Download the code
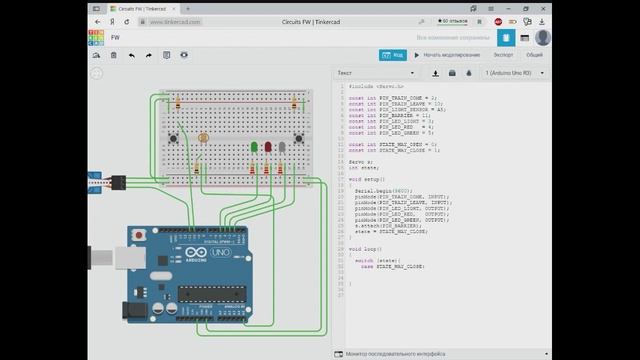This screenshot has height=360, width=640. coord(436,73)
